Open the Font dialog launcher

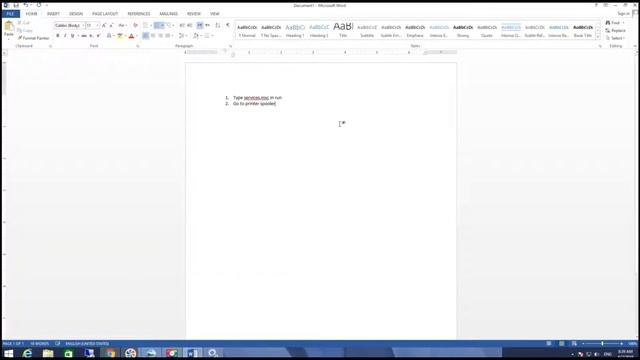(x=138, y=46)
